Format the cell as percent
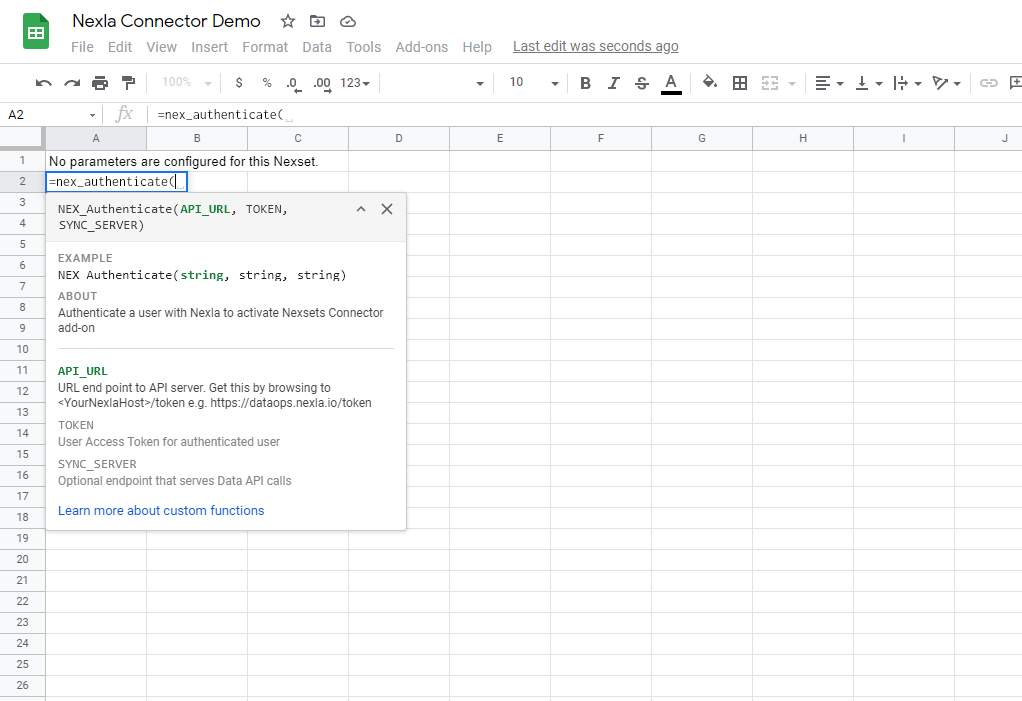The width and height of the screenshot is (1022, 701). (267, 83)
